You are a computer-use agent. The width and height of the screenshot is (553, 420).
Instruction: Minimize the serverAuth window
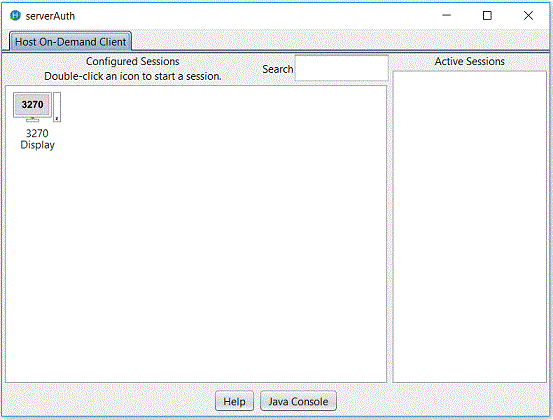pos(446,15)
